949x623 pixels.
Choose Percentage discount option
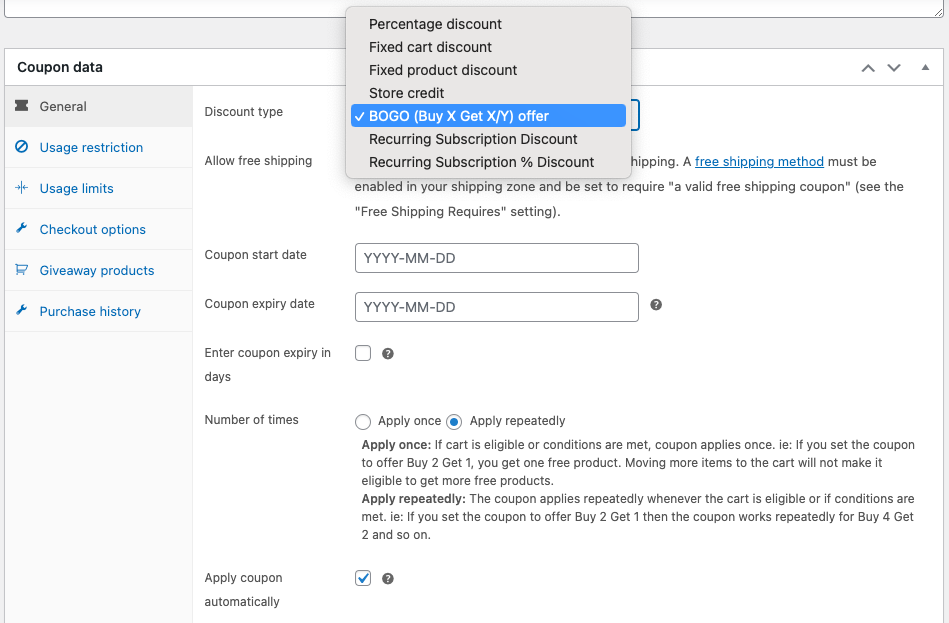click(488, 24)
